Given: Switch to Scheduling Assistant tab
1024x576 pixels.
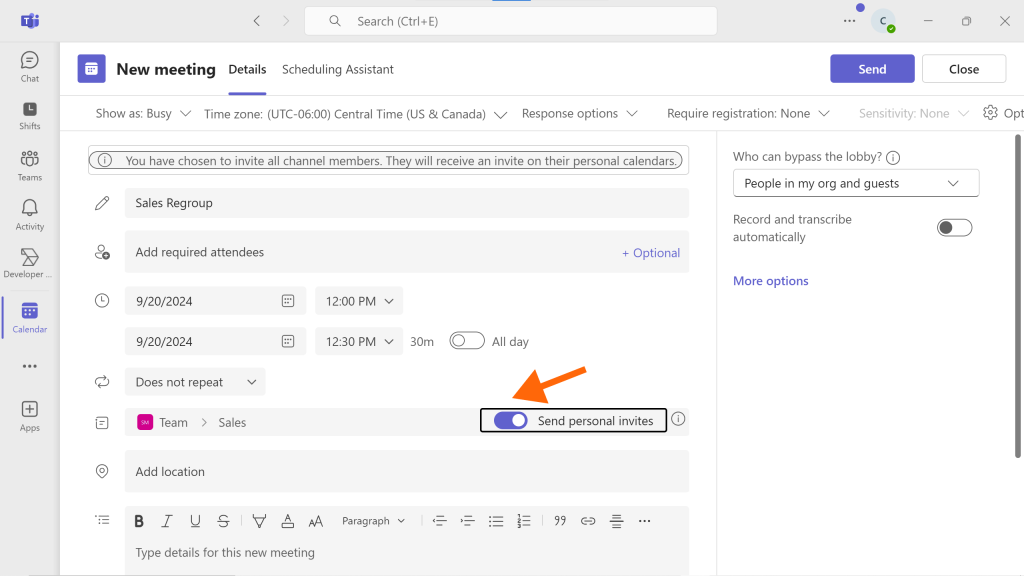Looking at the screenshot, I should [x=338, y=69].
